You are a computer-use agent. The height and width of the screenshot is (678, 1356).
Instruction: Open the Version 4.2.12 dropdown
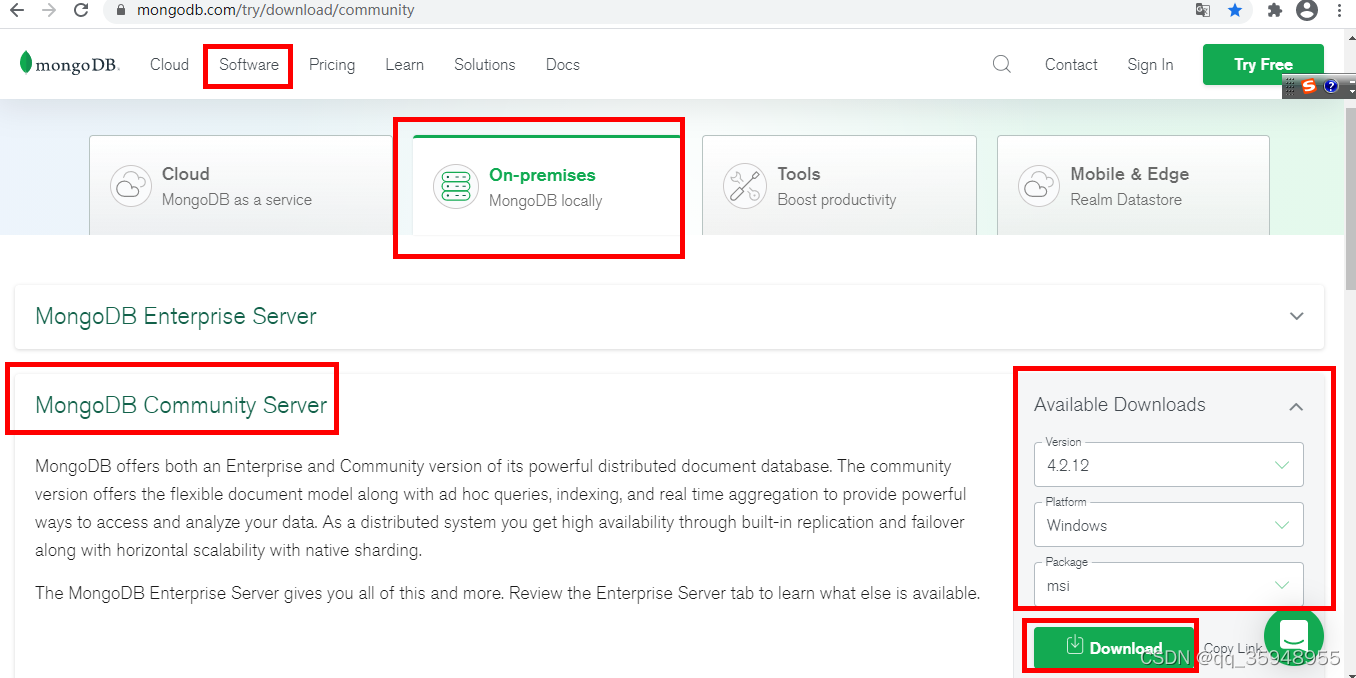(1169, 465)
